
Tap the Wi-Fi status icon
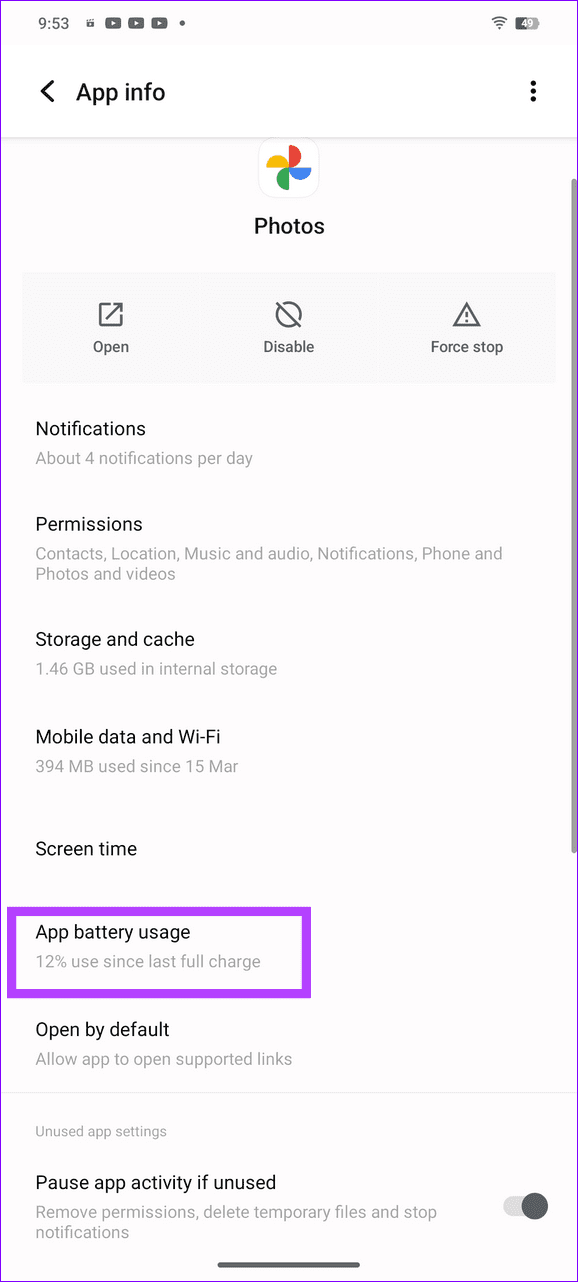[x=499, y=22]
